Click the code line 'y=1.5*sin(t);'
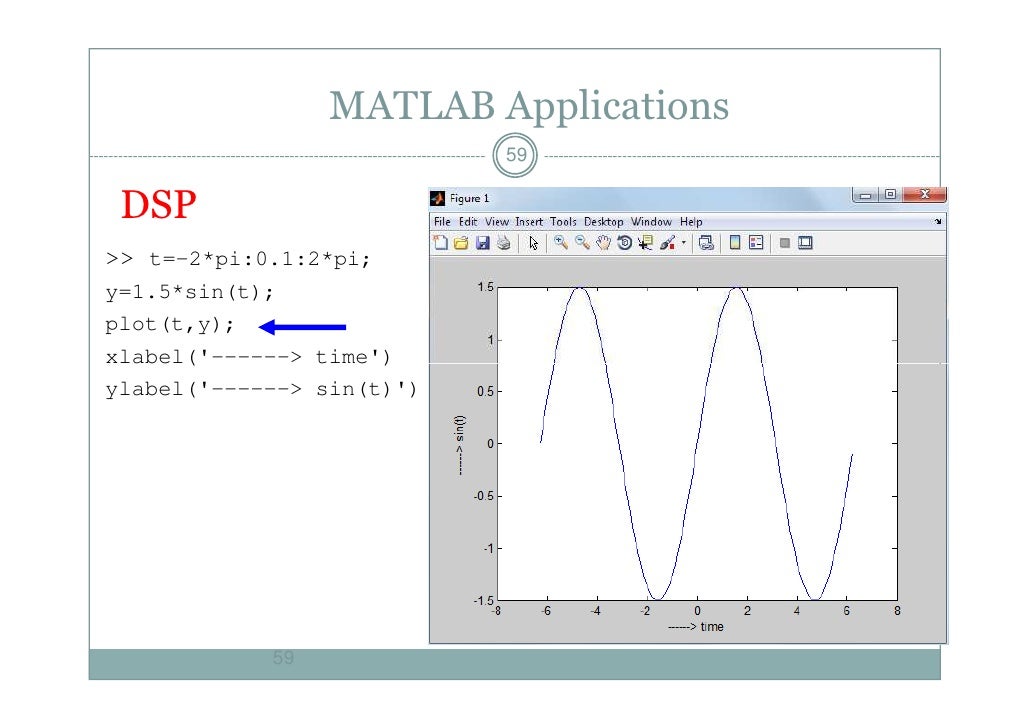The image size is (1030, 728). tap(189, 292)
